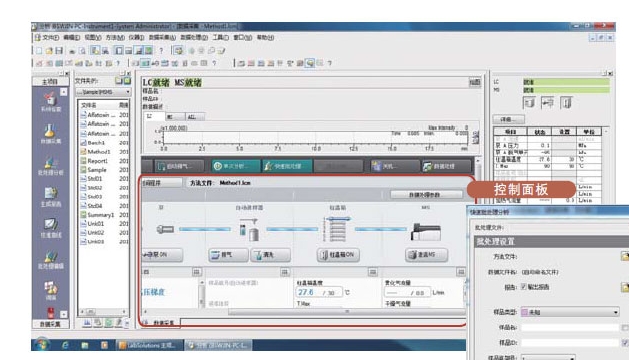Click the Print toolbar icon
Viewport: 629px width, 360px height.
72,51
